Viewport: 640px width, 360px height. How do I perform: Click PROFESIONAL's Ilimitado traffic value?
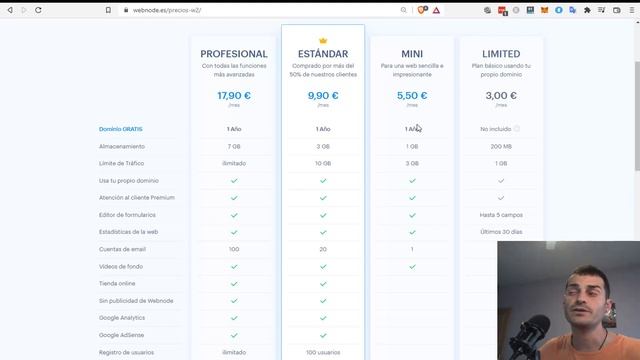234,163
